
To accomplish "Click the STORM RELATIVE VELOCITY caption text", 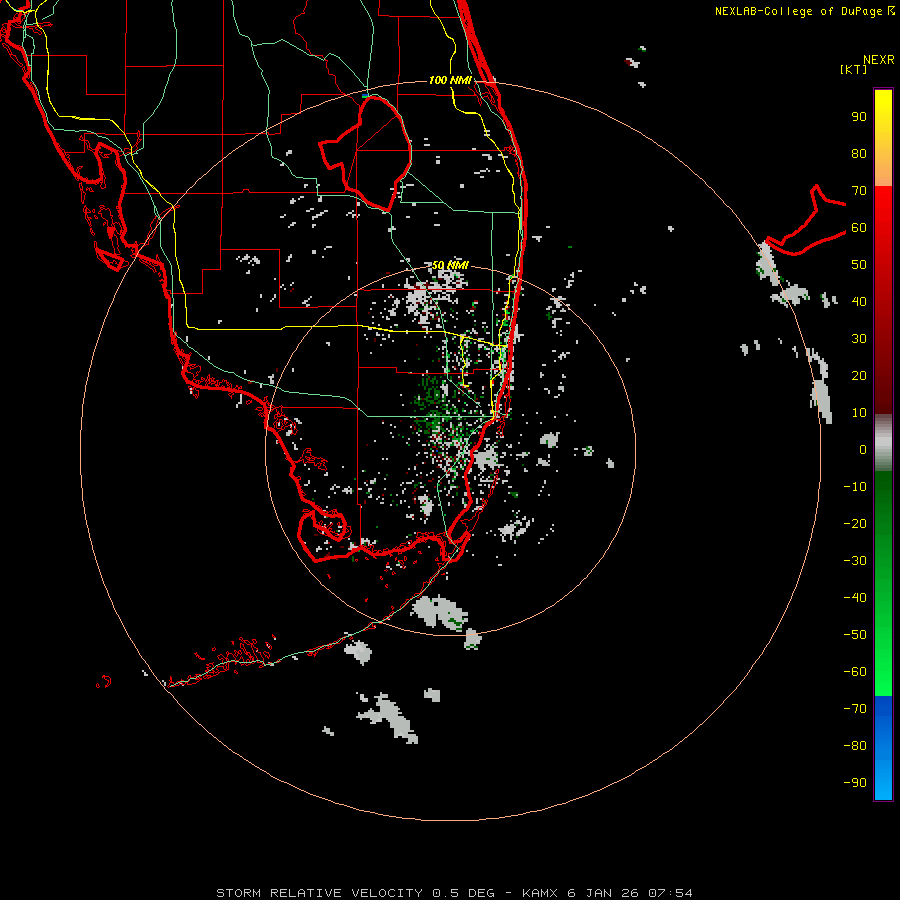I will point(320,893).
